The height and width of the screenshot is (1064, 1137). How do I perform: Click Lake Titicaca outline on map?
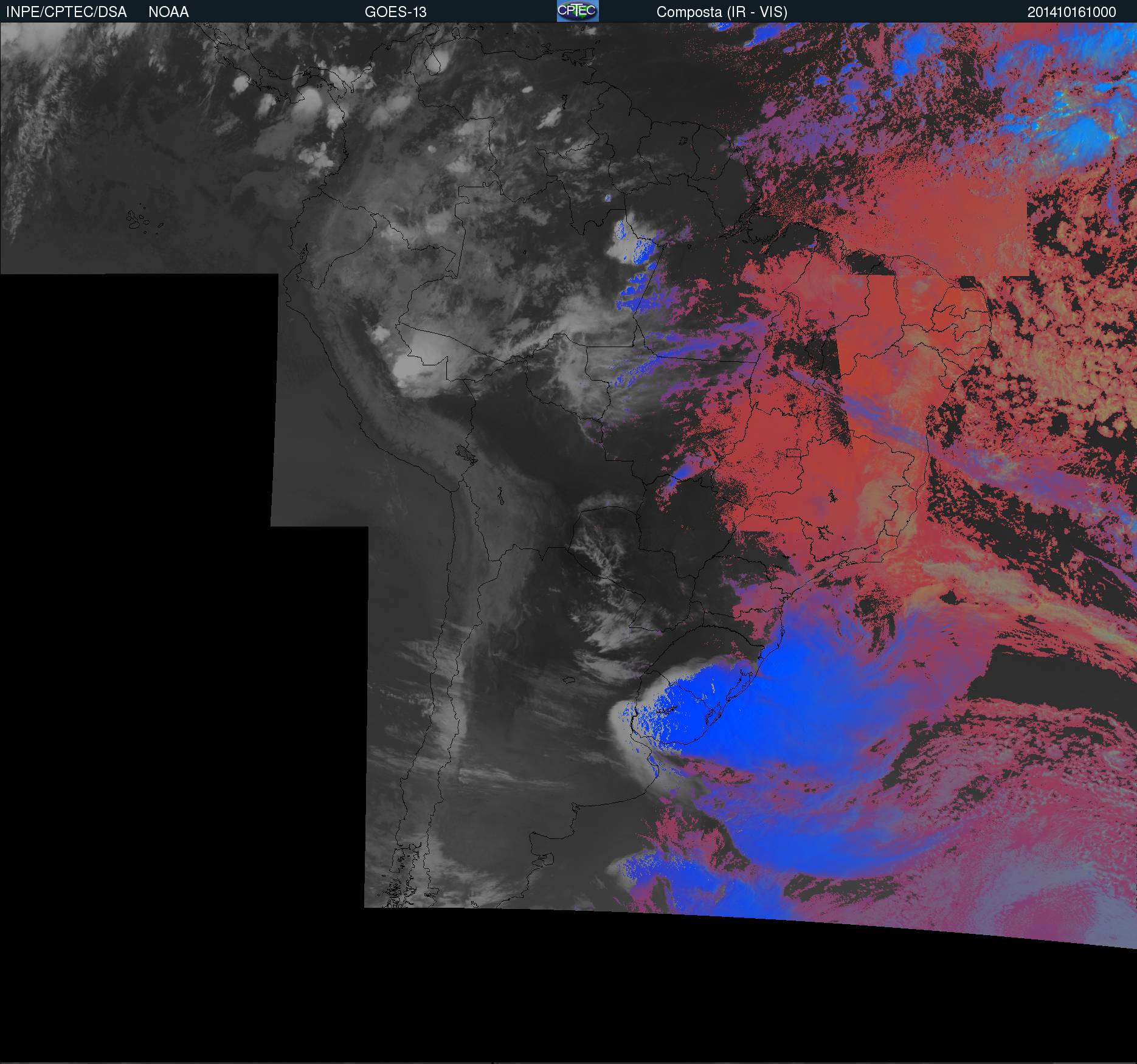pos(466,454)
